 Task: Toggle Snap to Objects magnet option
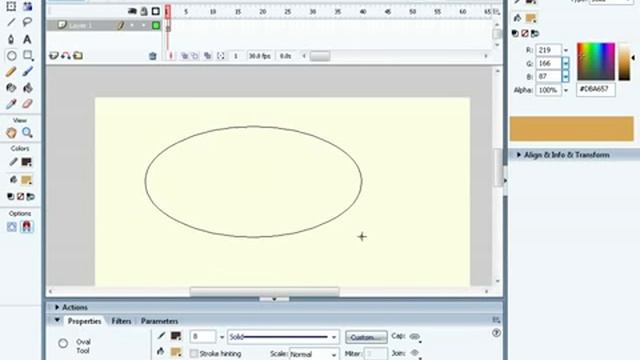(x=27, y=227)
